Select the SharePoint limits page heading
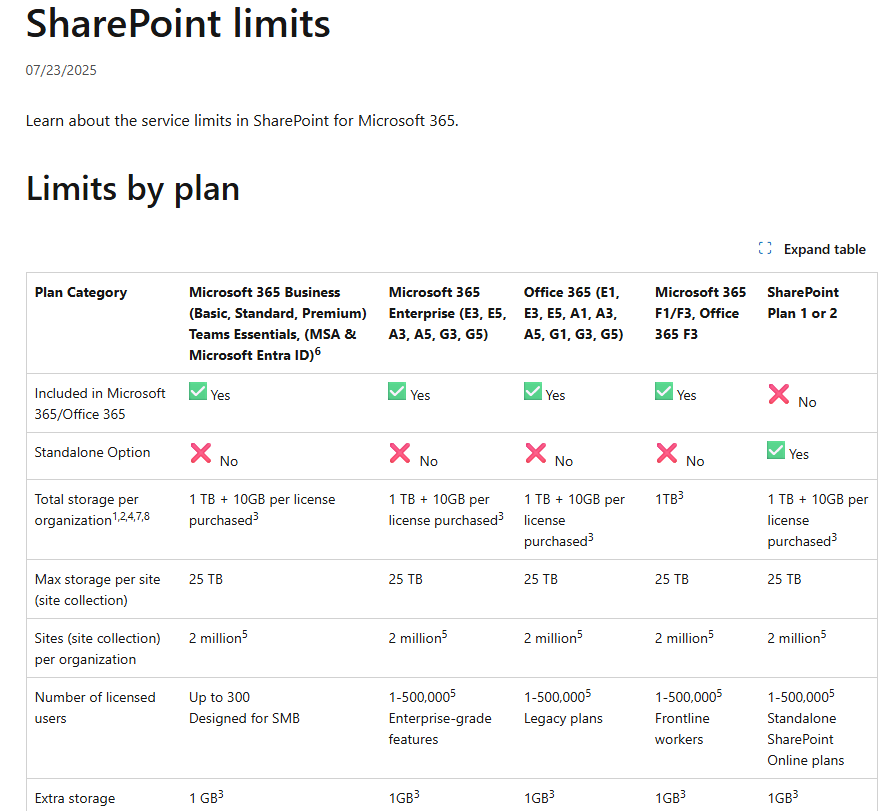Viewport: 880px width, 811px height. point(177,25)
